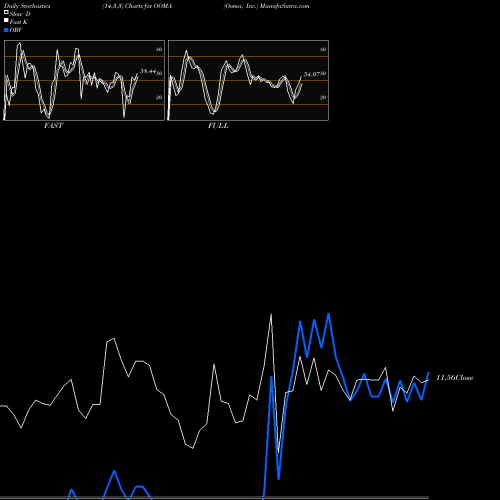This screenshot has width=500, height=500.
Task: Click the 'Daily Stochastics' title text
Action: click(x=27, y=6)
